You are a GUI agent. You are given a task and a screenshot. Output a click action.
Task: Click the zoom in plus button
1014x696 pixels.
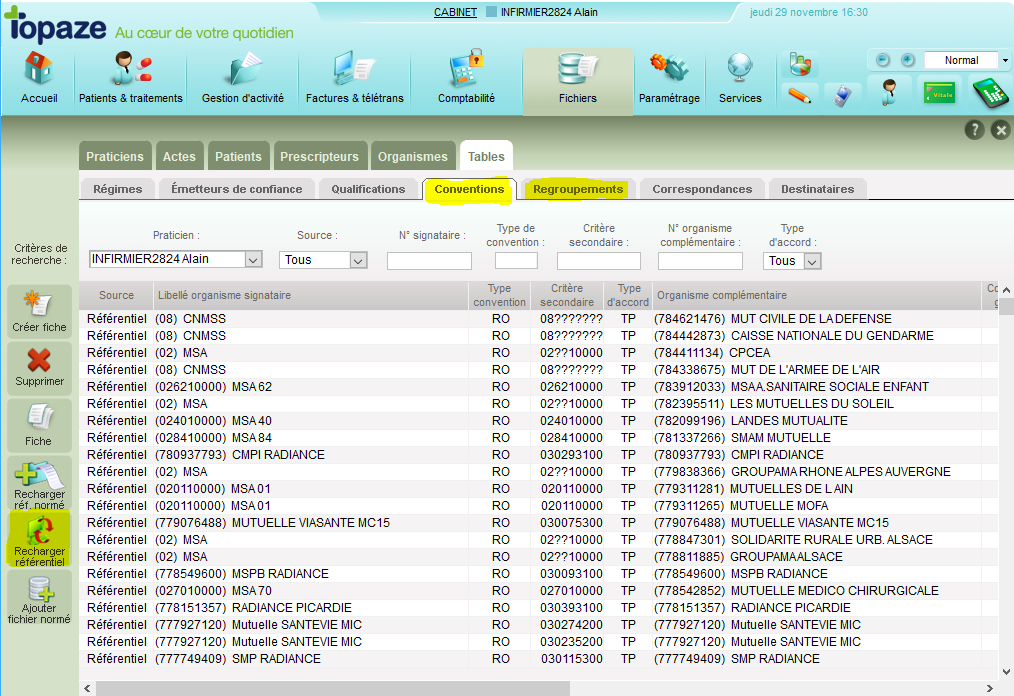click(908, 60)
